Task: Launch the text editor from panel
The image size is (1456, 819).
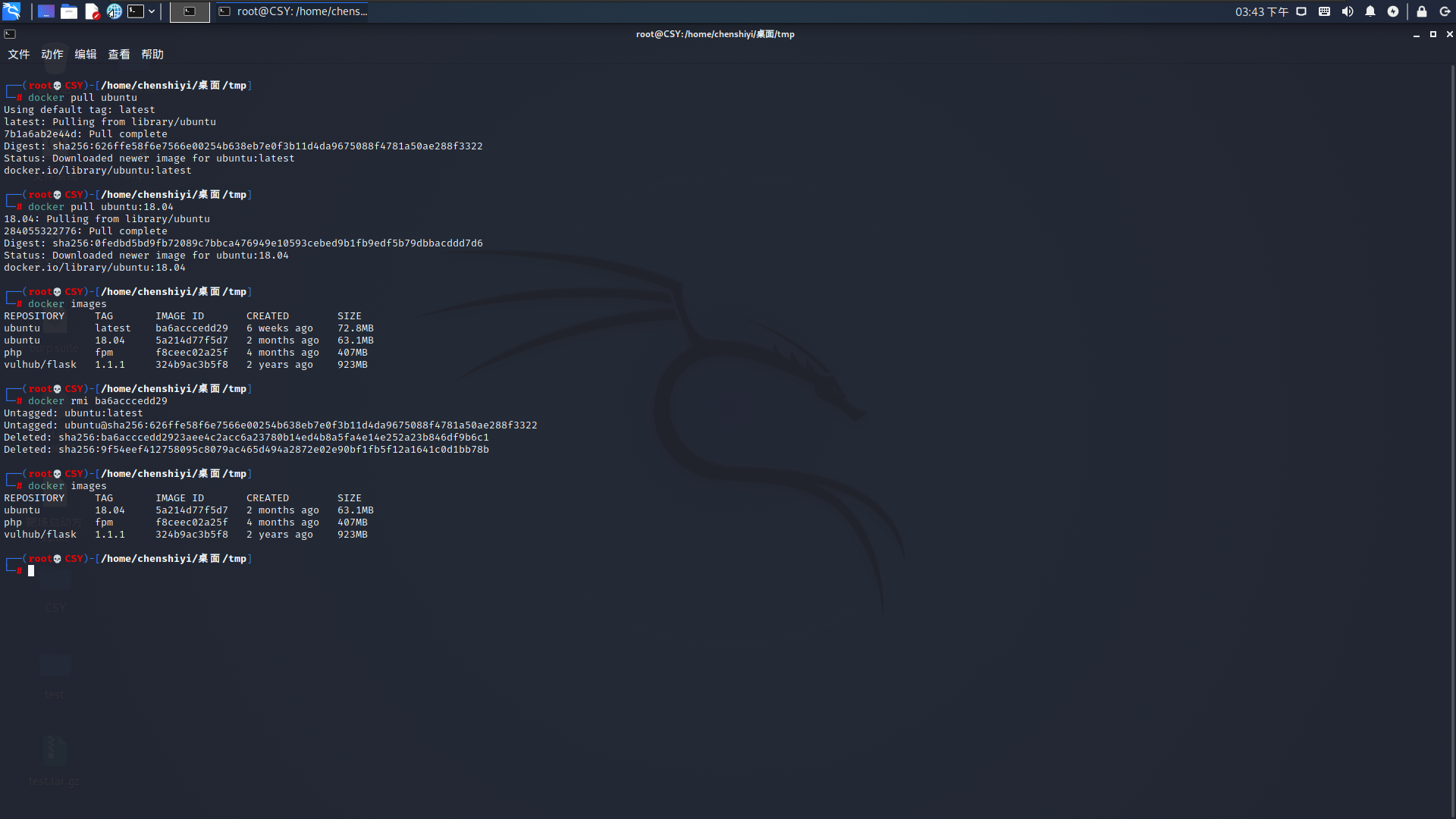Action: click(x=92, y=11)
